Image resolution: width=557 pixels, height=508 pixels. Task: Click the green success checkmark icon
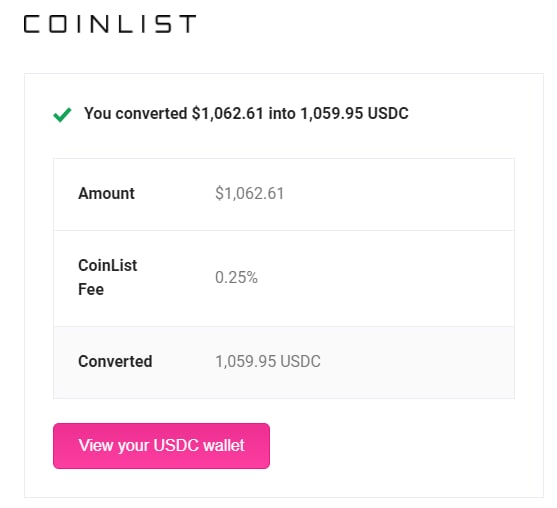pos(62,115)
